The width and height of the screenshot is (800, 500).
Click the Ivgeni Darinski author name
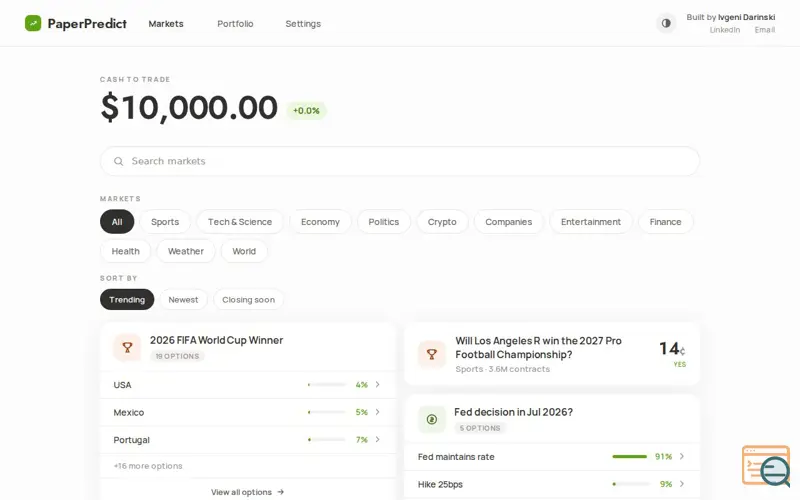746,17
